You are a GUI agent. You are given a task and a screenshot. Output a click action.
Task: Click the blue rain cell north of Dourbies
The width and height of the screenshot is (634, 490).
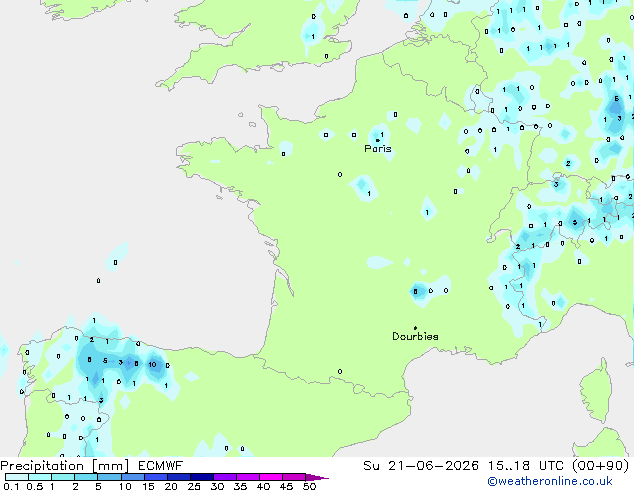tap(418, 291)
